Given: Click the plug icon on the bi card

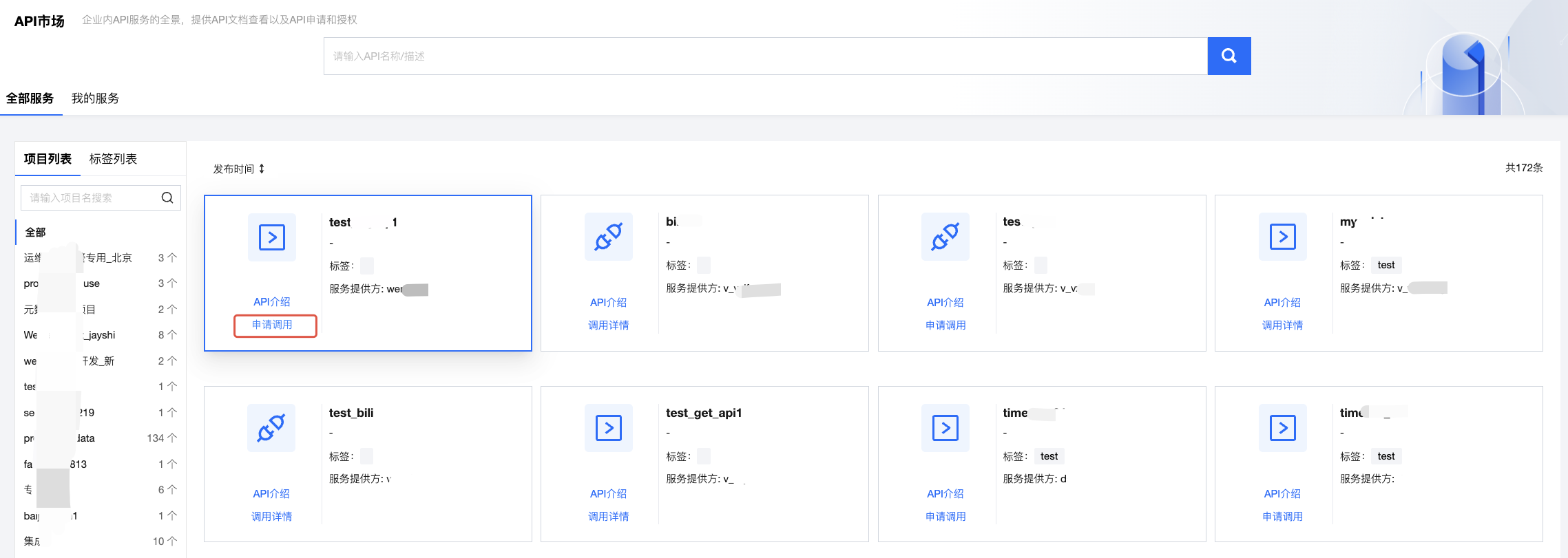Looking at the screenshot, I should (x=608, y=237).
